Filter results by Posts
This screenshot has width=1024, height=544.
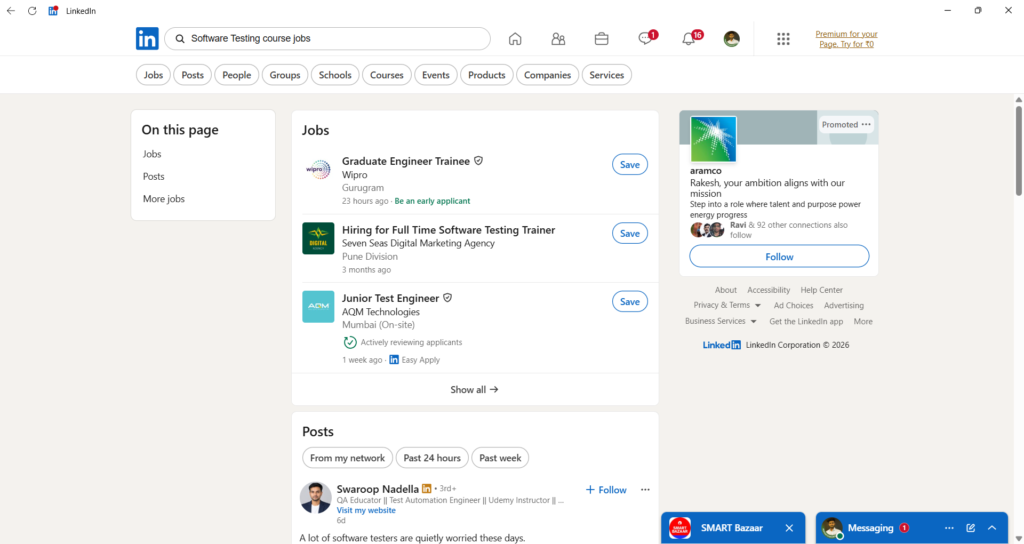coord(193,75)
